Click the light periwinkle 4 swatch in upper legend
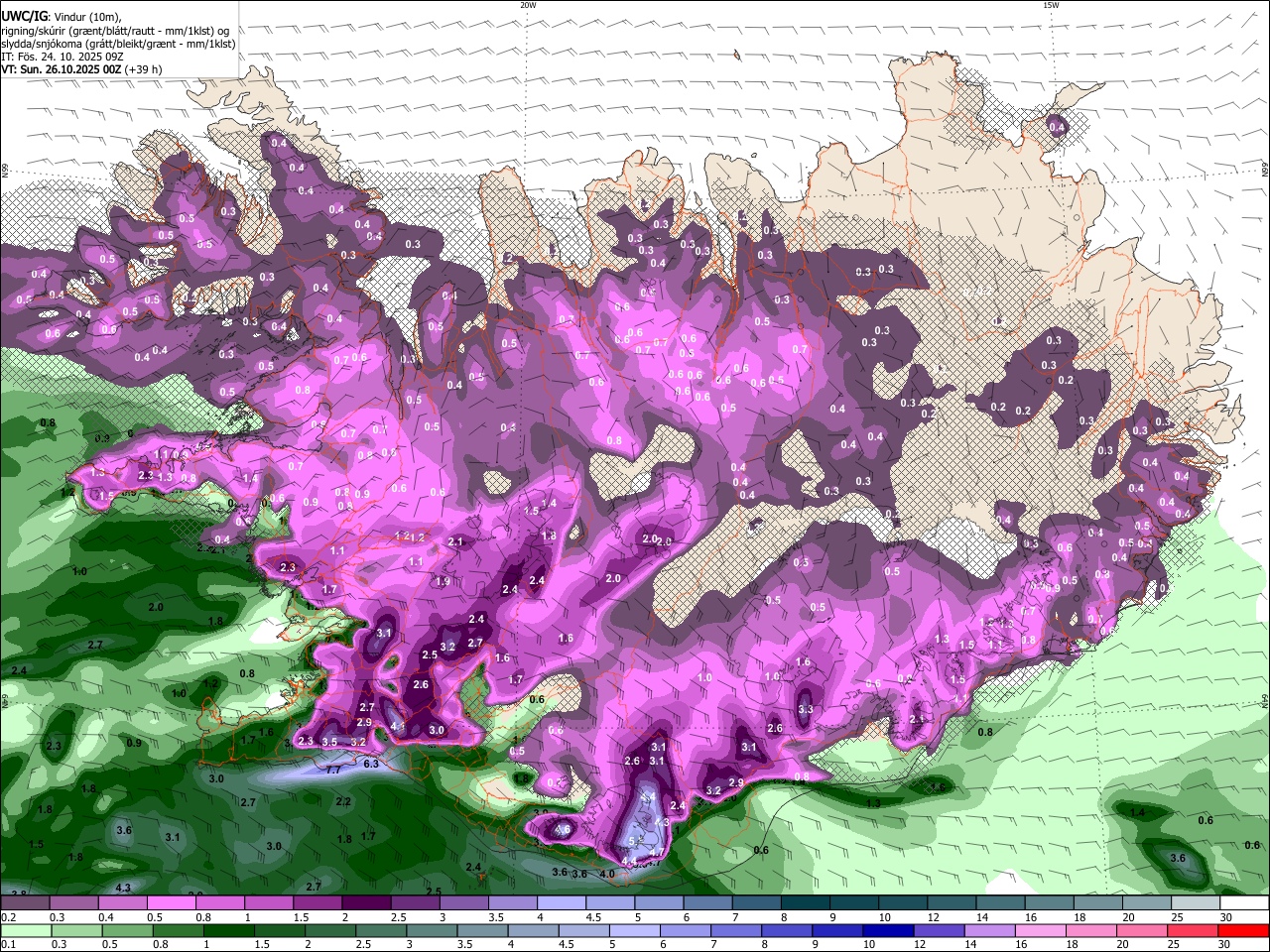This screenshot has width=1270, height=952. [x=562, y=902]
